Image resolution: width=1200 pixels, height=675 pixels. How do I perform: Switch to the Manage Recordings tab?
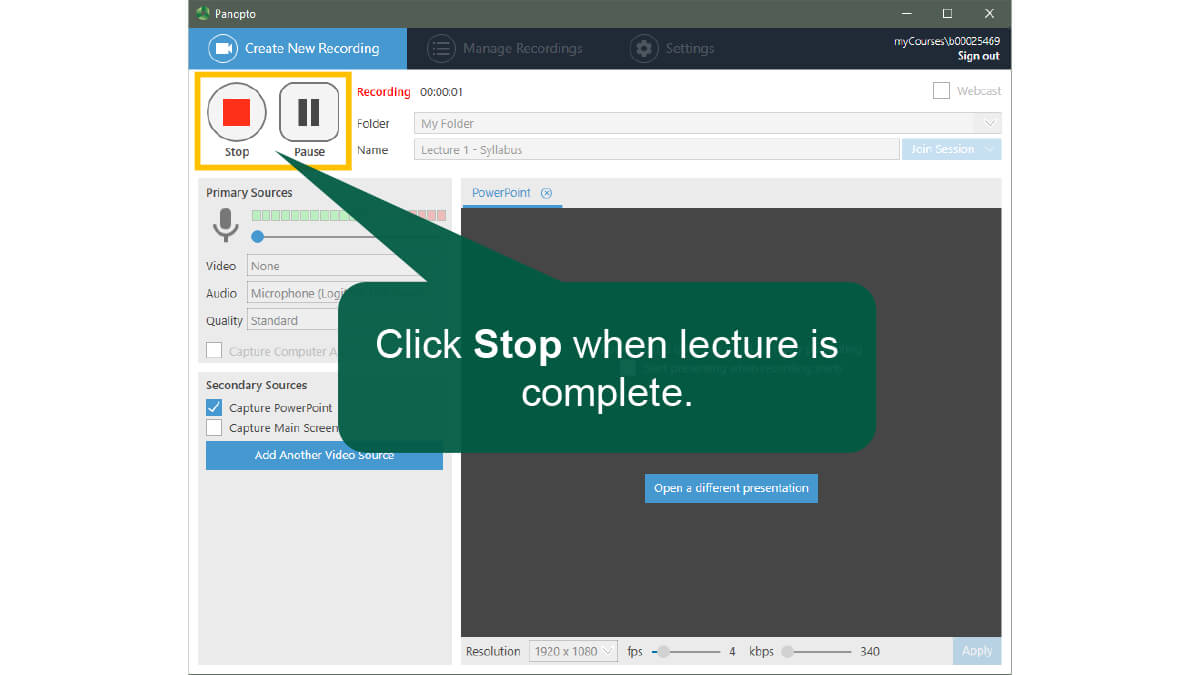[521, 48]
